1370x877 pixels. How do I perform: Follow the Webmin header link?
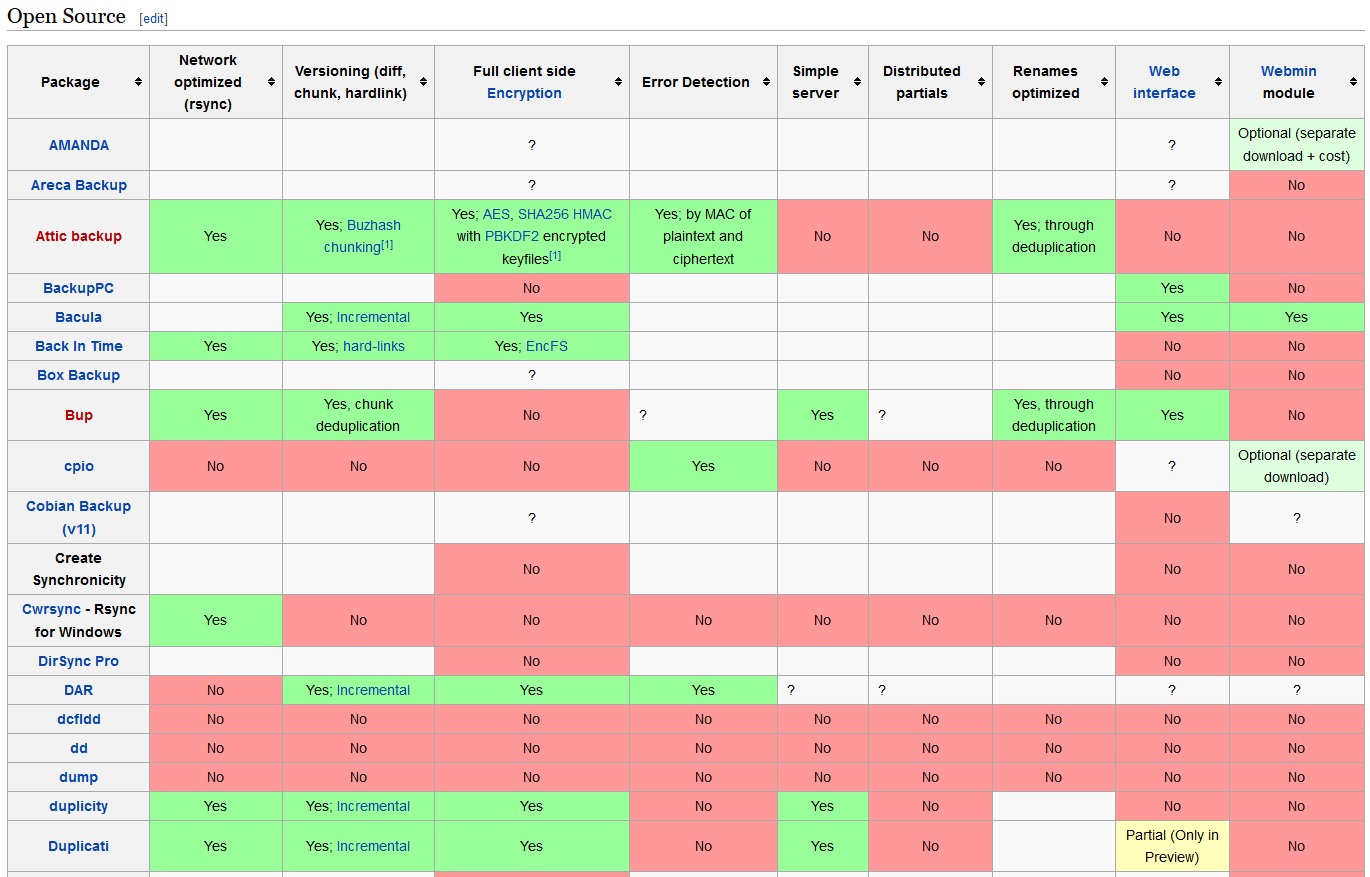pos(1288,71)
